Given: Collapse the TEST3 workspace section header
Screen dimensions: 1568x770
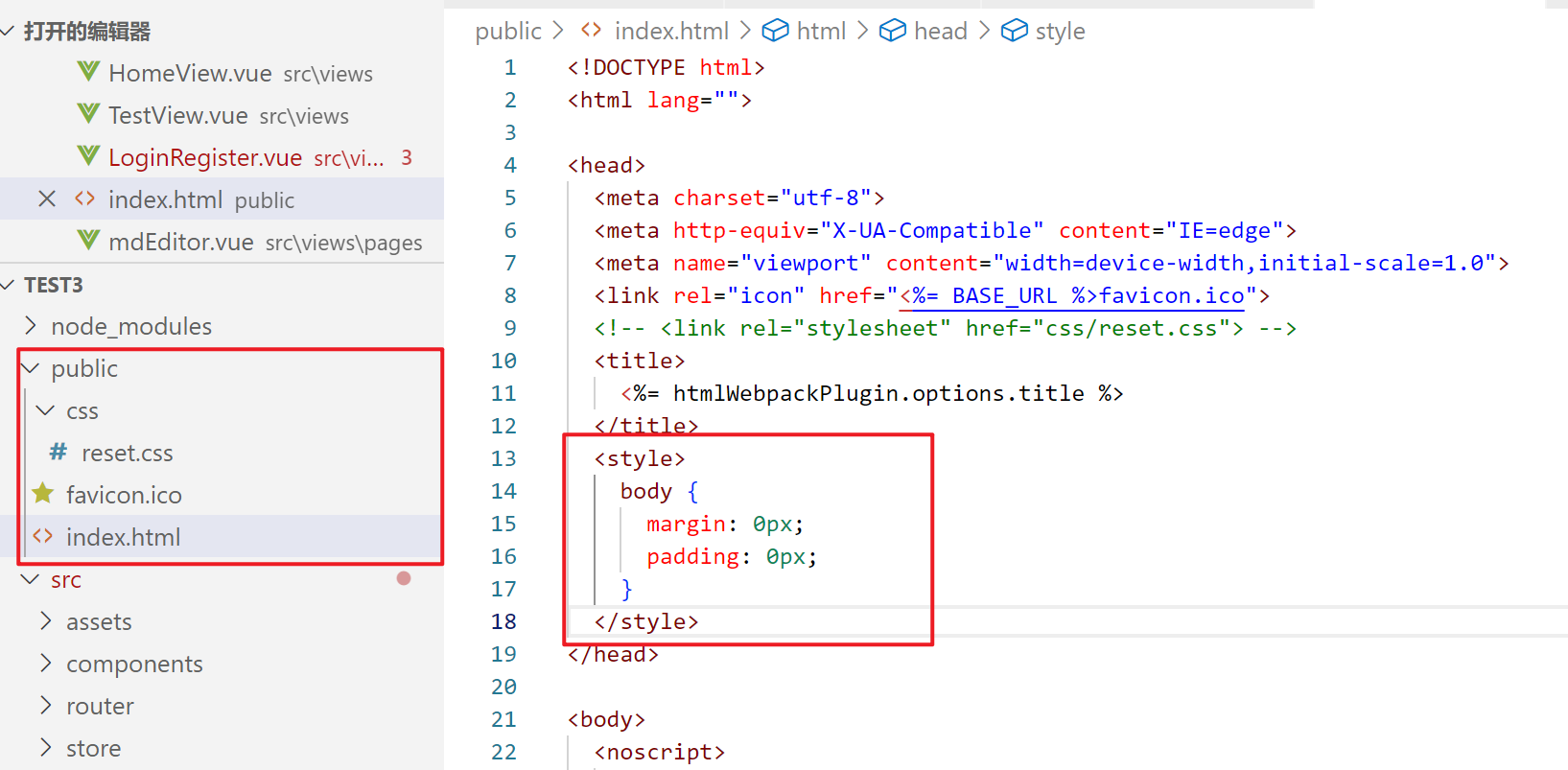Looking at the screenshot, I should tap(54, 285).
